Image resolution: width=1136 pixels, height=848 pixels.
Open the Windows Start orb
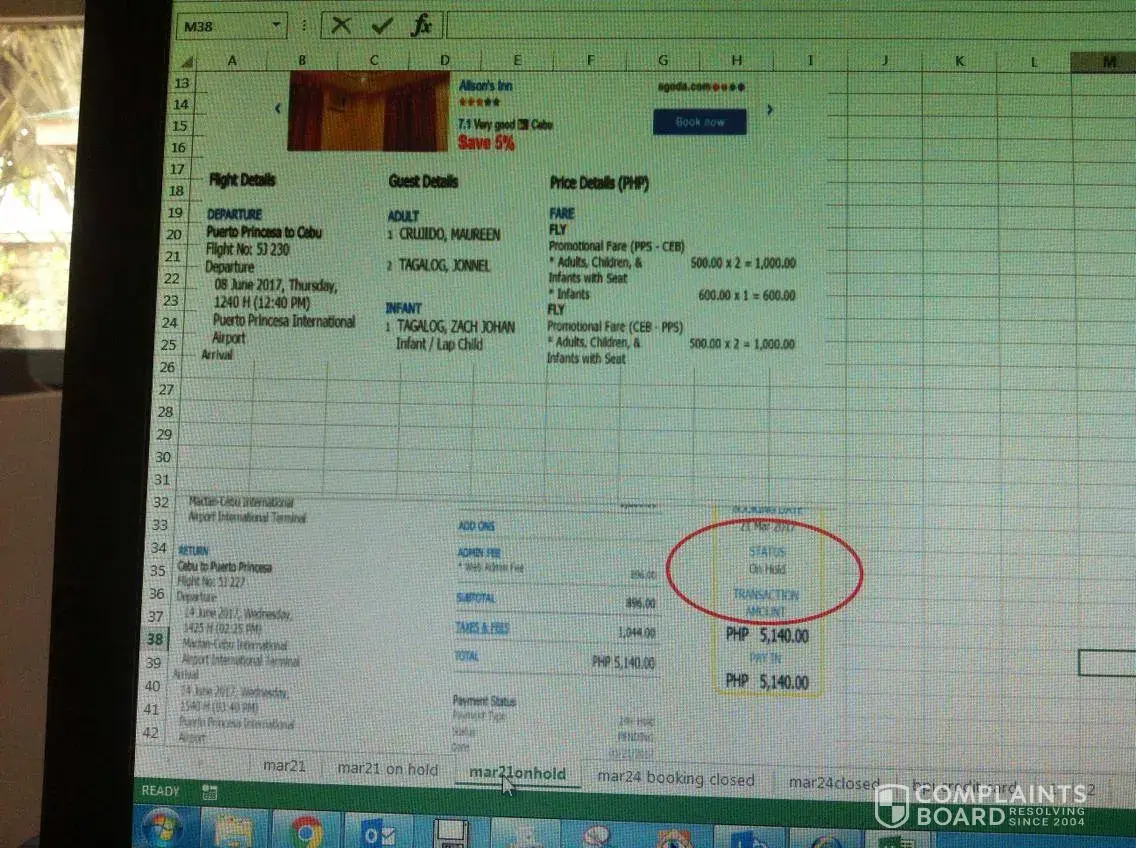click(x=162, y=829)
